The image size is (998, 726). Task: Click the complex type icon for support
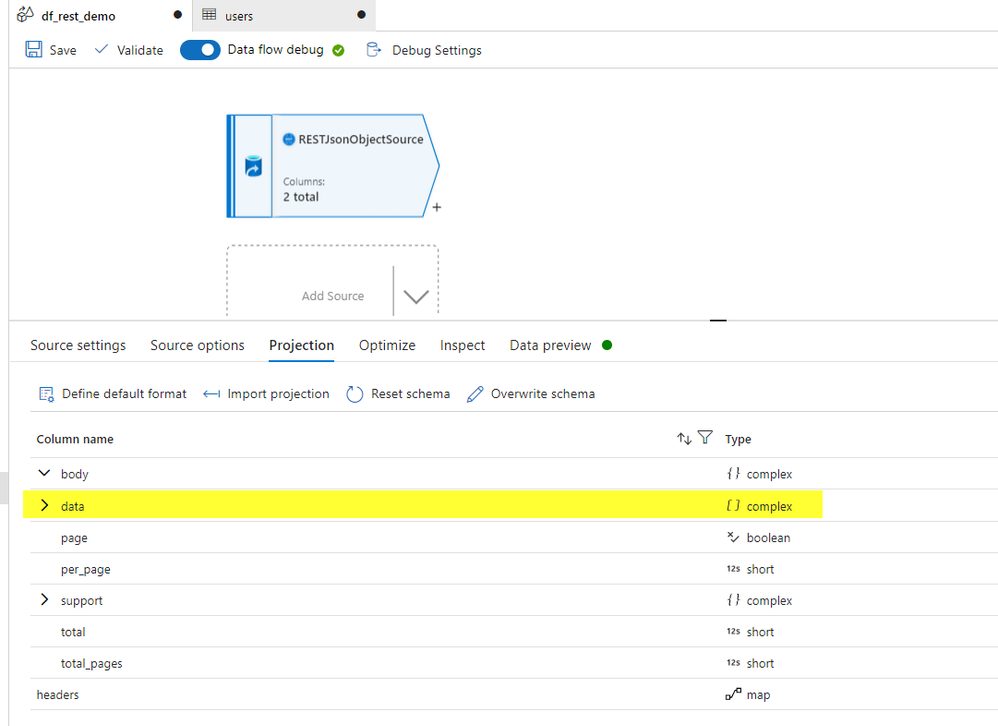pos(733,600)
